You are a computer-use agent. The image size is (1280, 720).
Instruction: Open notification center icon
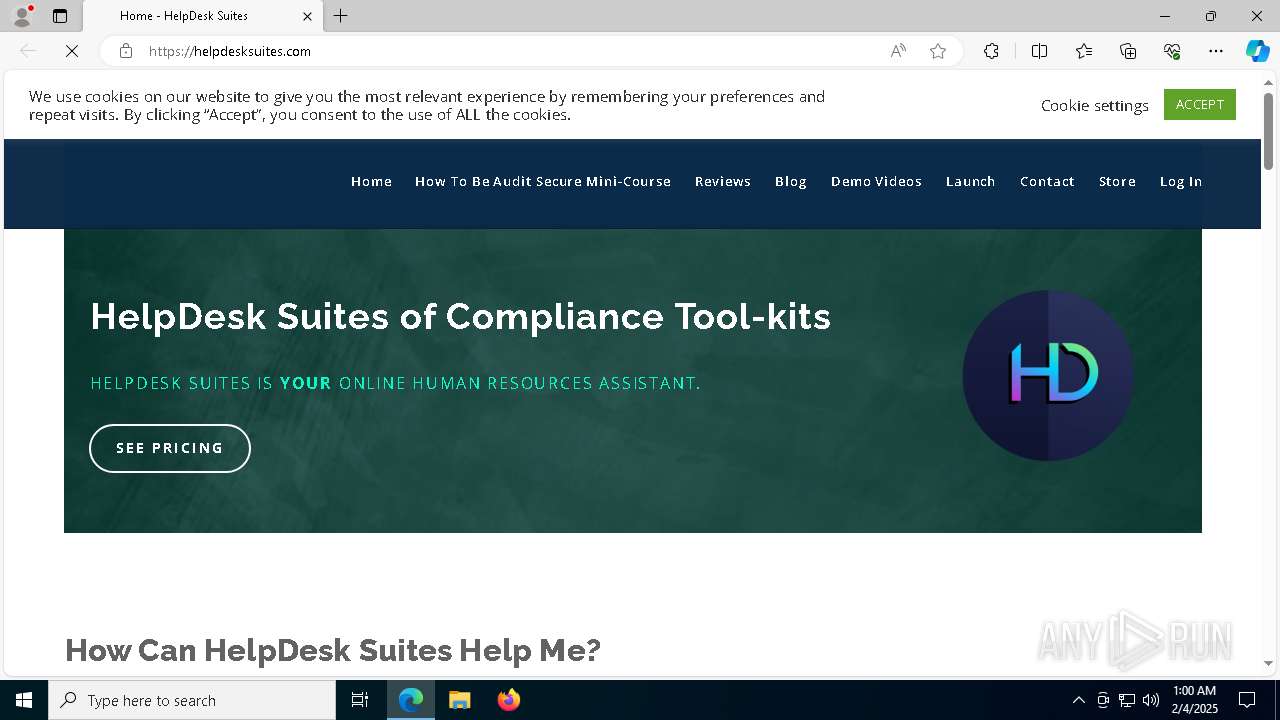1247,700
